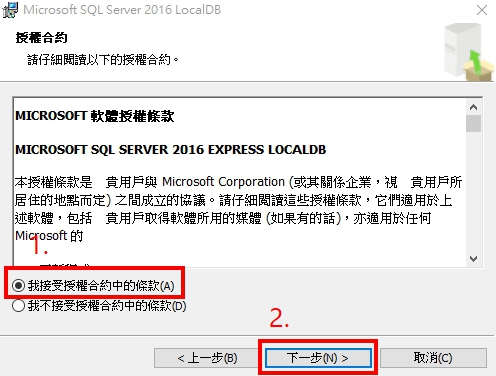
Task: Click the license agreement scrollbar thumb
Action: [473, 123]
